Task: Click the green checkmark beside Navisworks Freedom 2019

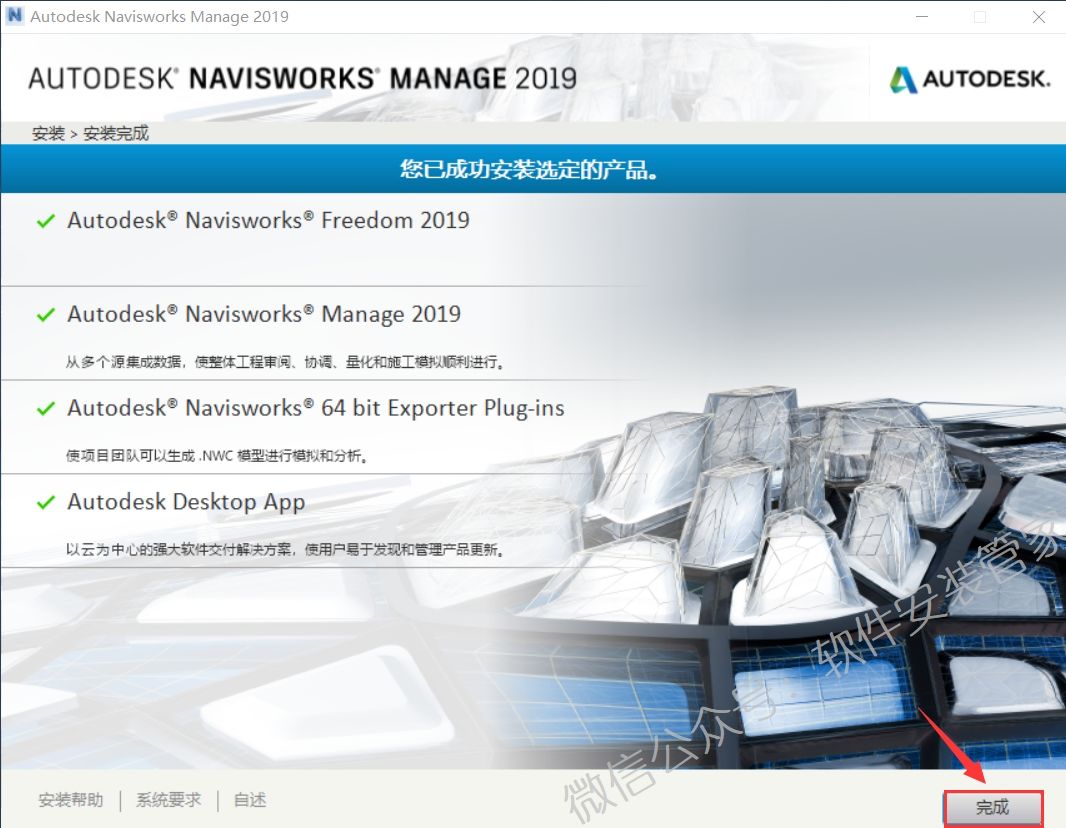Action: (x=45, y=221)
